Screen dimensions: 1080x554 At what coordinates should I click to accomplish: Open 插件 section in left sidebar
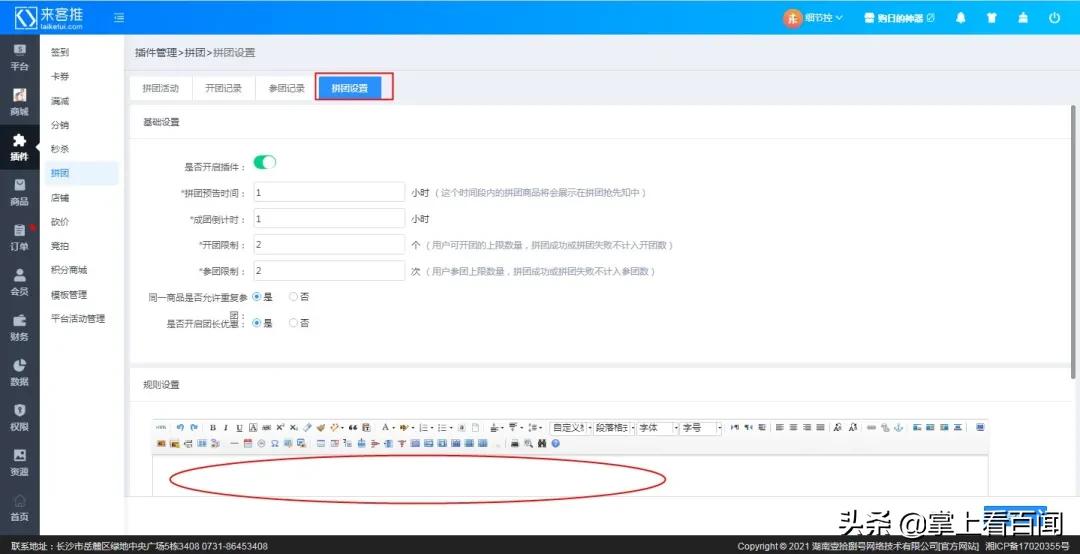[x=19, y=148]
